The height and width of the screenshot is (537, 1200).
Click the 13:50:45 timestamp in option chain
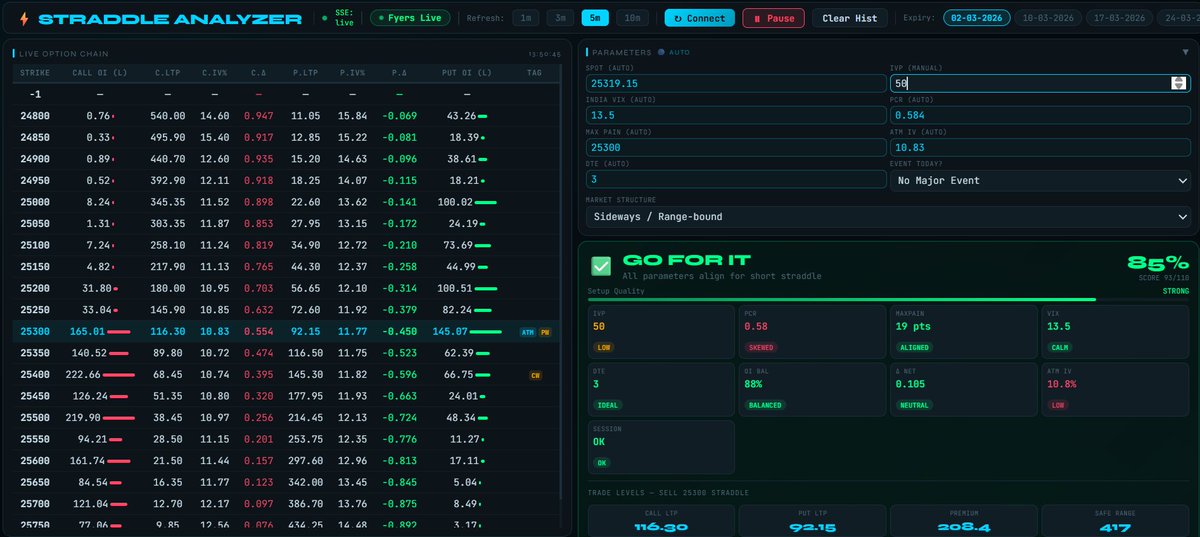click(x=543, y=54)
